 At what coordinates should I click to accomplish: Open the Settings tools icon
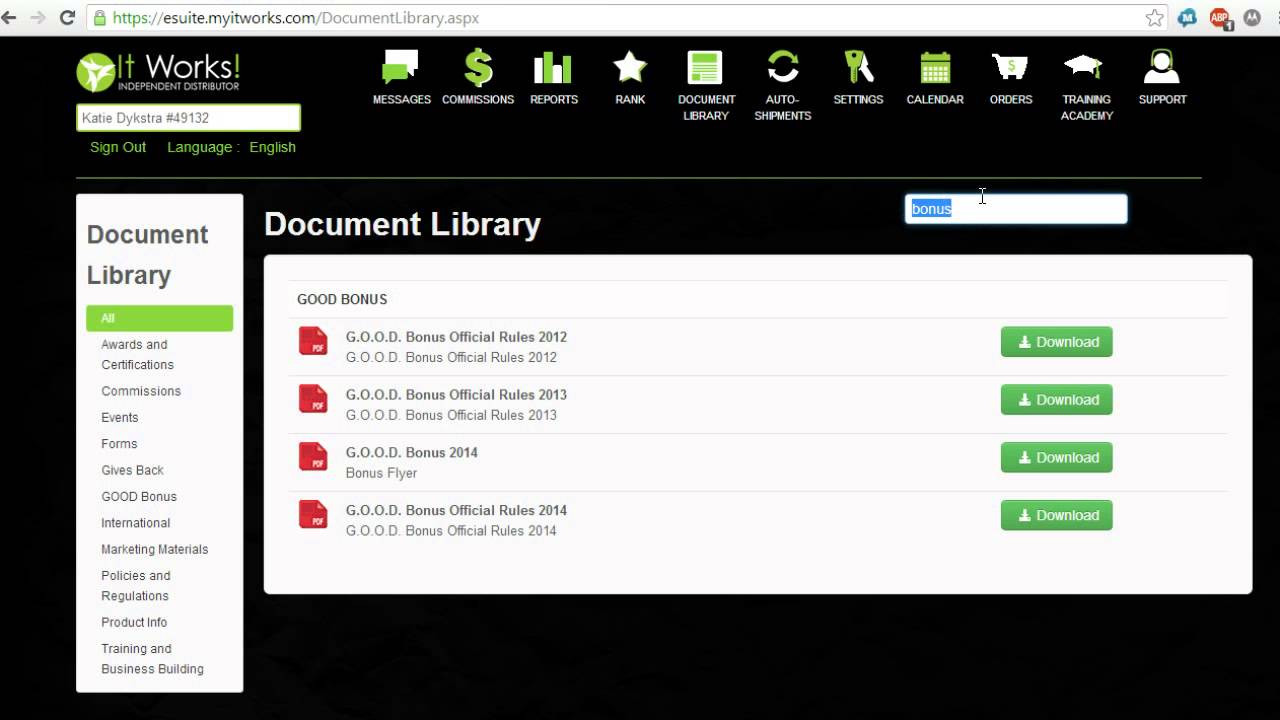[858, 67]
